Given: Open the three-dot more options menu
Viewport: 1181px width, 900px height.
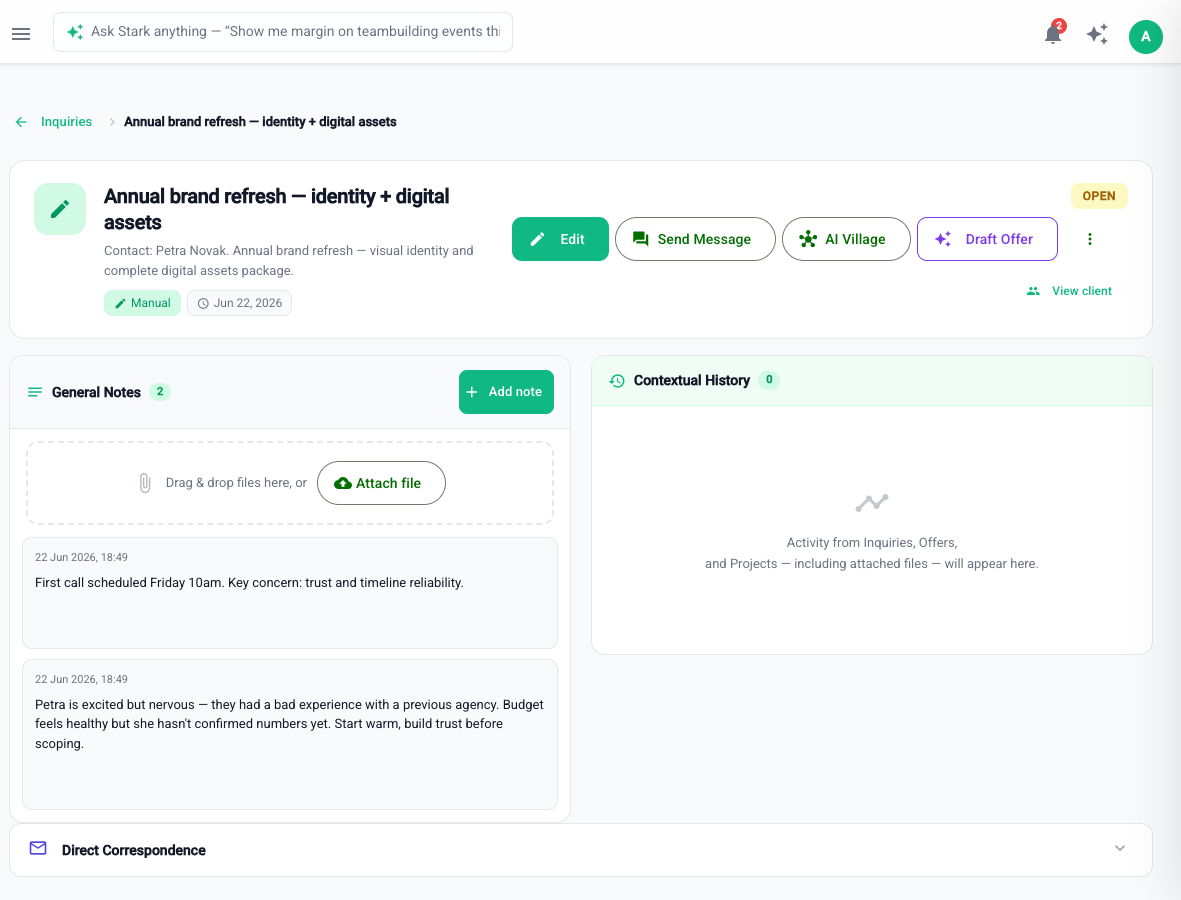Looking at the screenshot, I should coord(1089,239).
